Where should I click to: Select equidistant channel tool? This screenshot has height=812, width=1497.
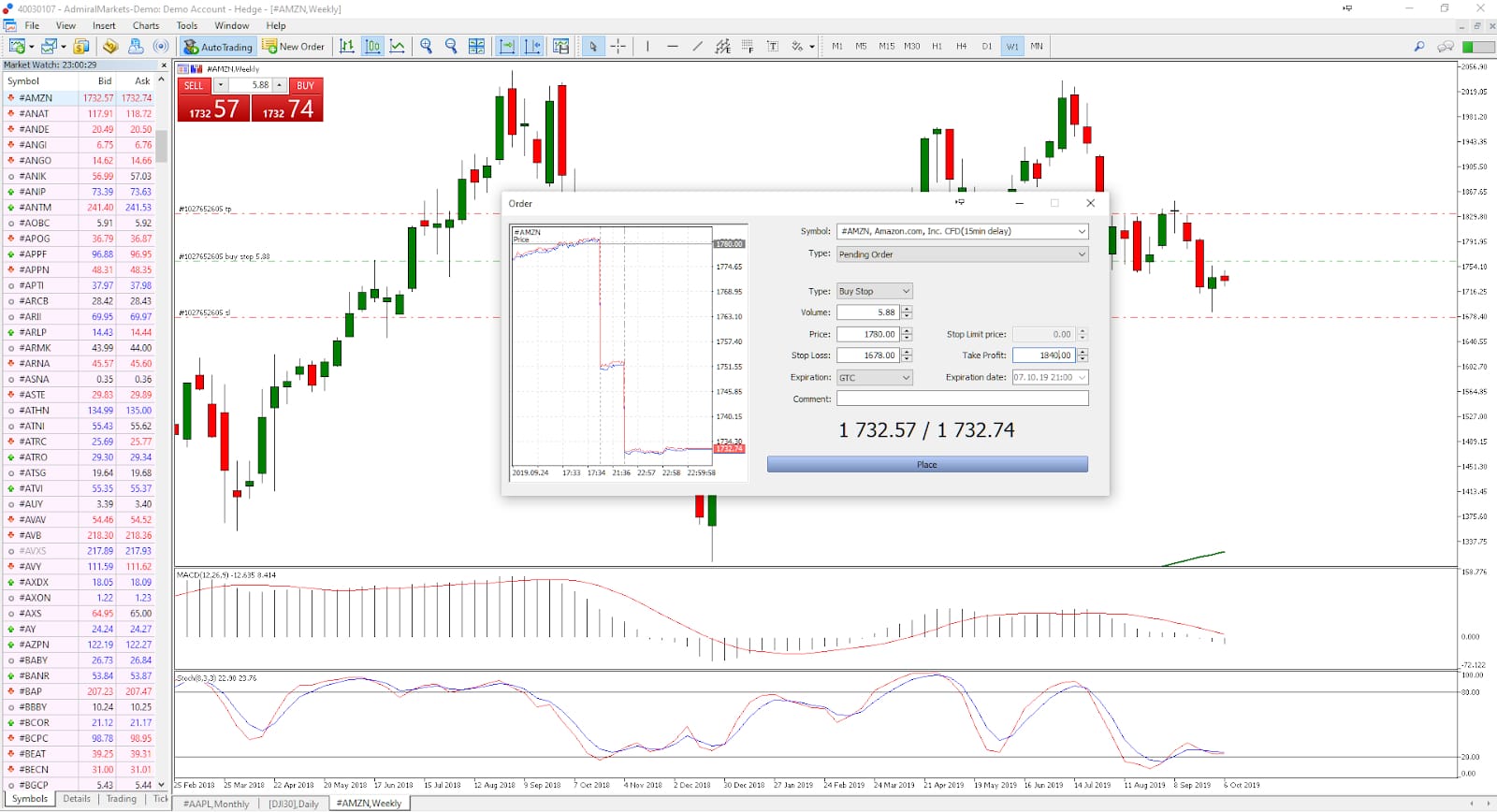click(722, 46)
